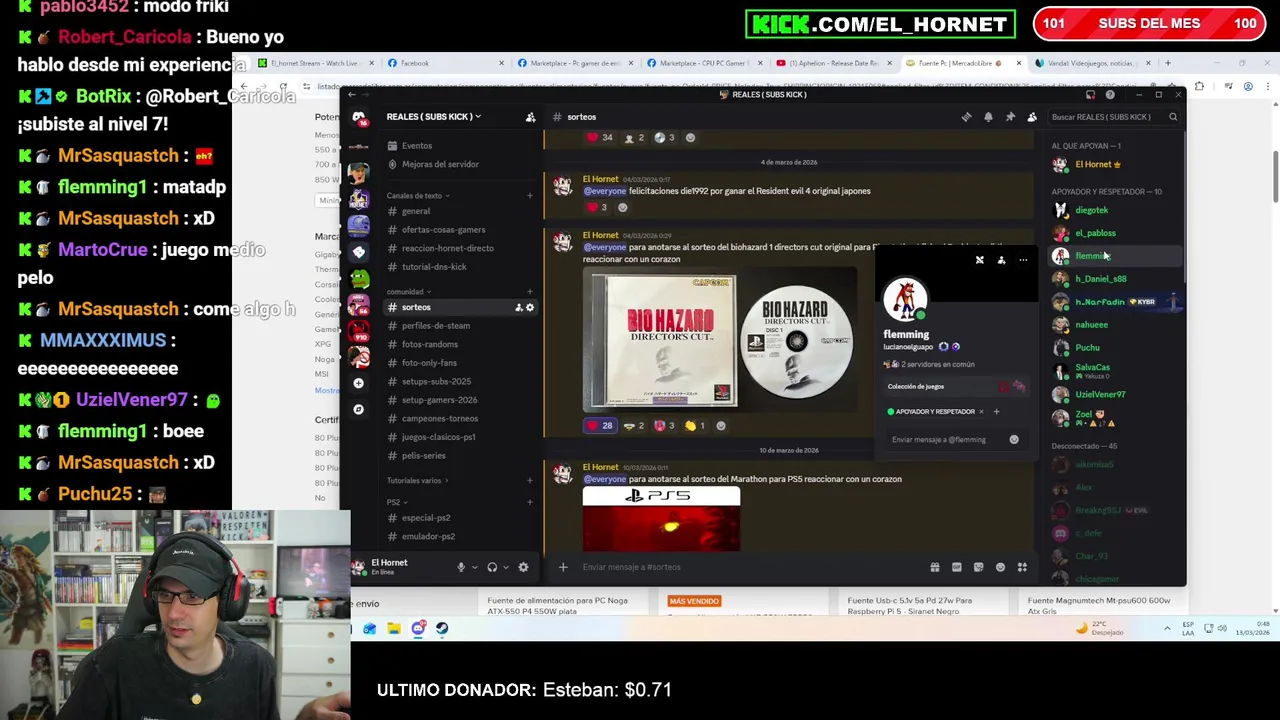Show hidden system tray icons chevron
The height and width of the screenshot is (720, 1280).
[x=1167, y=628]
